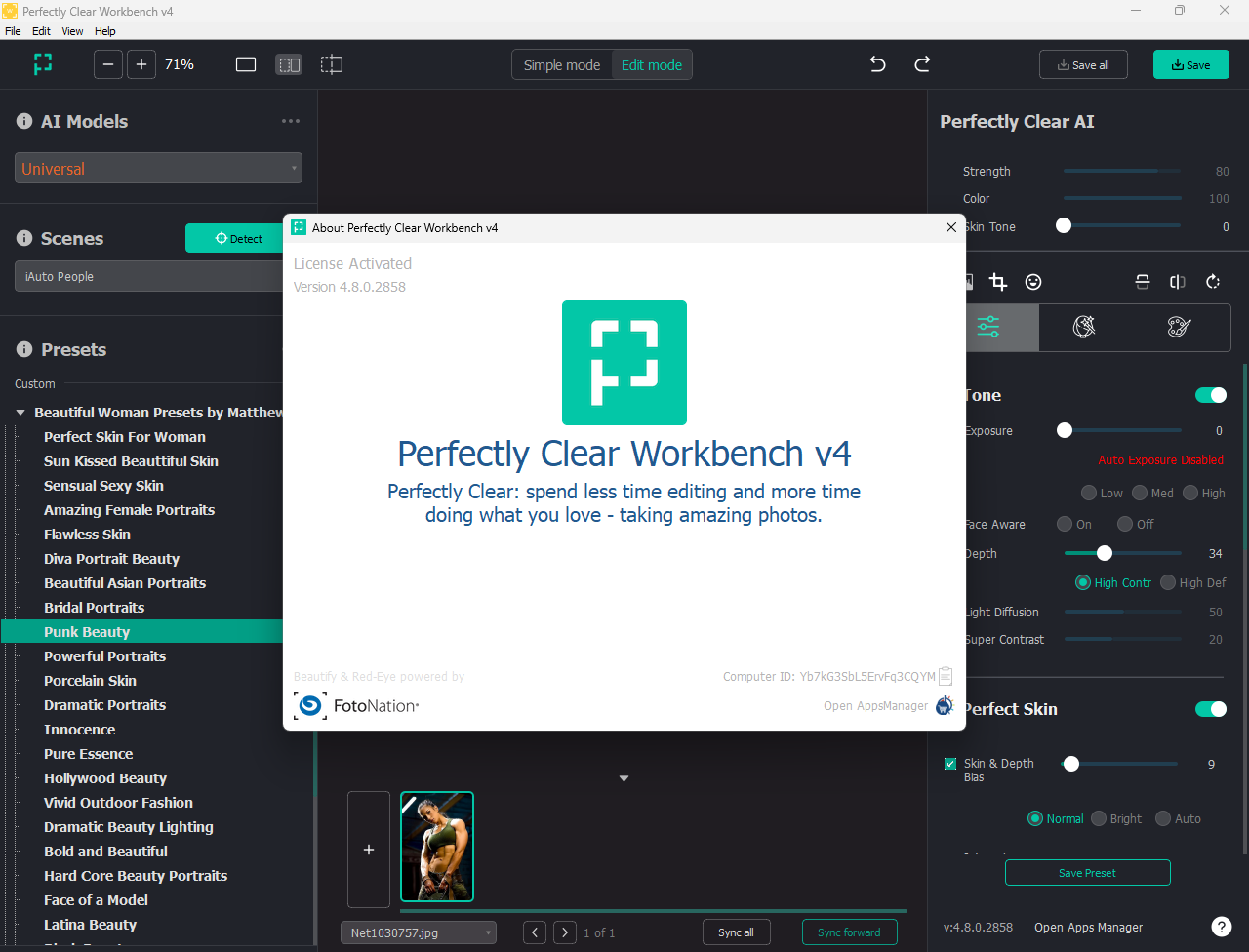
Task: Close the About Perfectly Clear Workbench dialog
Action: point(951,227)
